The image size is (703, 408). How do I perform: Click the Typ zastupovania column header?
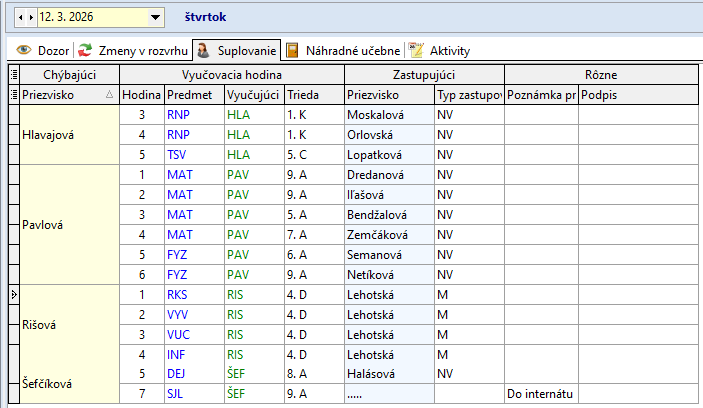pos(468,95)
